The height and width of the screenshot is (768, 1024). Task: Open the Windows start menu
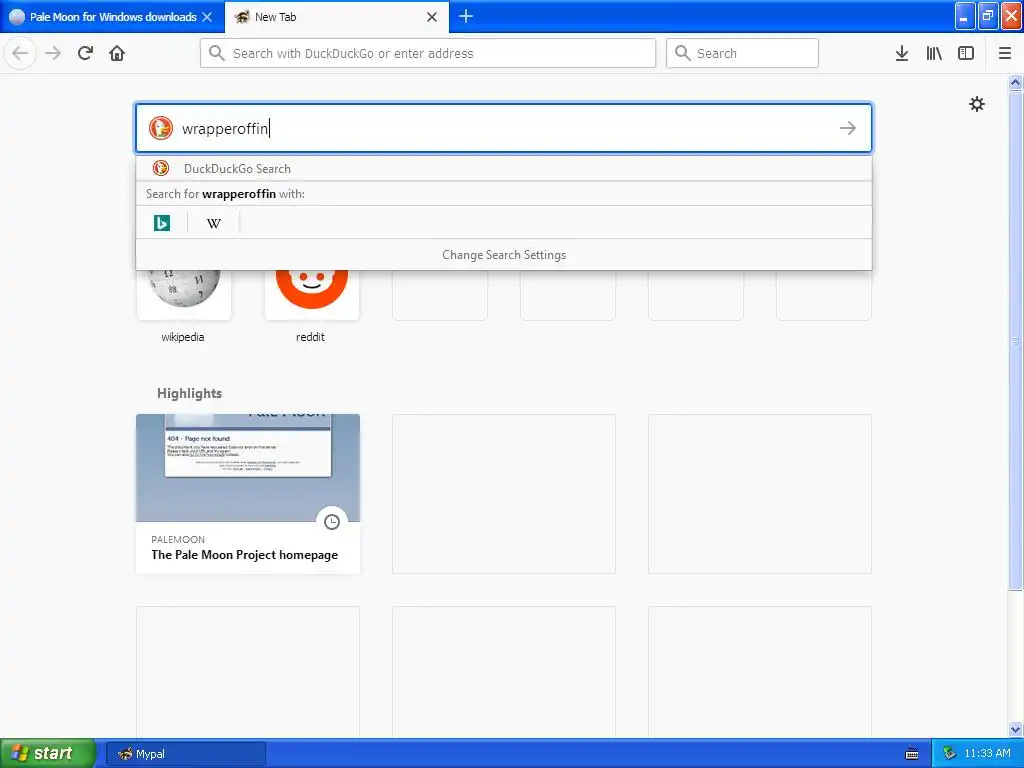pos(48,753)
